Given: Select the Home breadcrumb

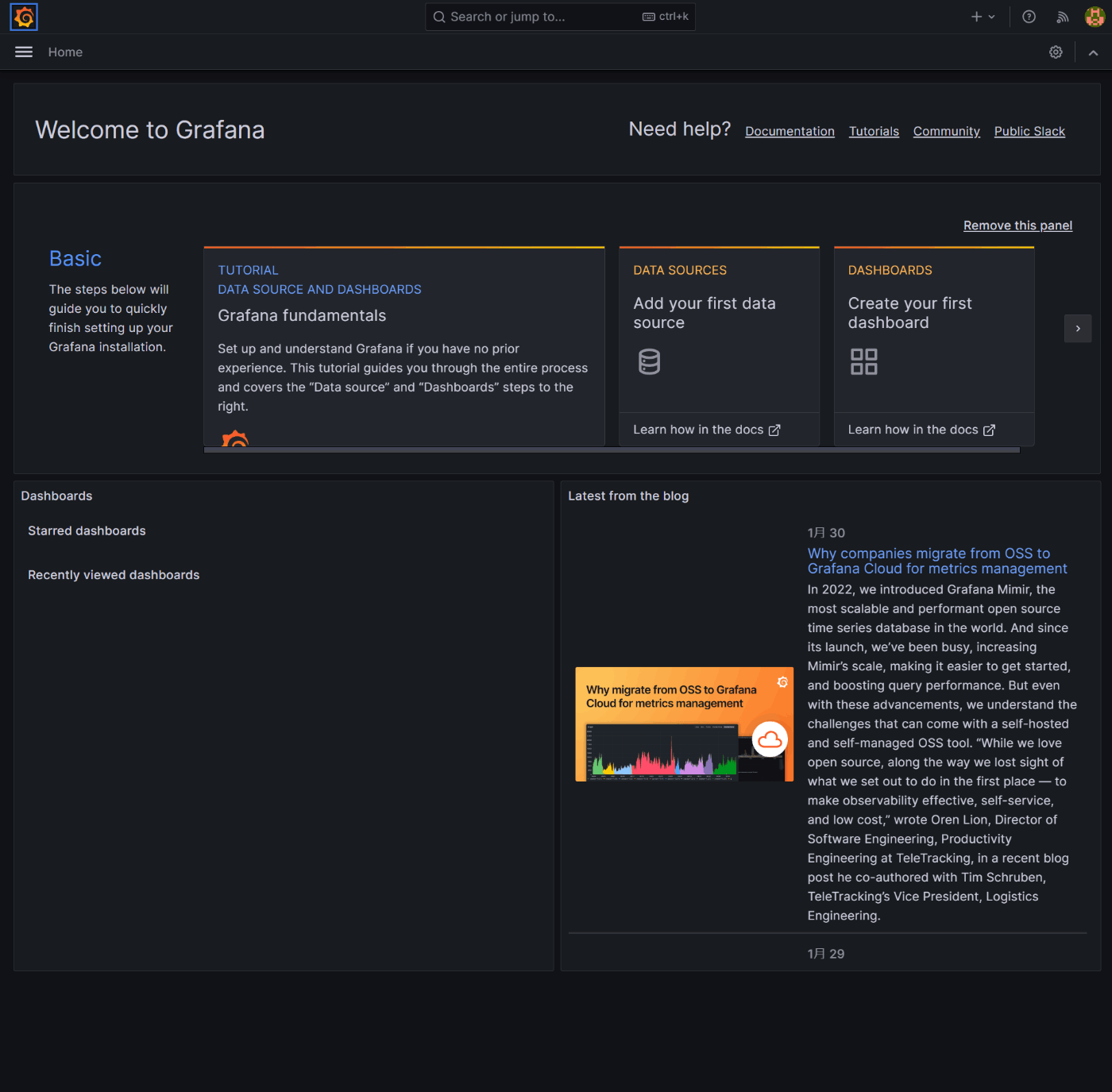Looking at the screenshot, I should [x=65, y=52].
